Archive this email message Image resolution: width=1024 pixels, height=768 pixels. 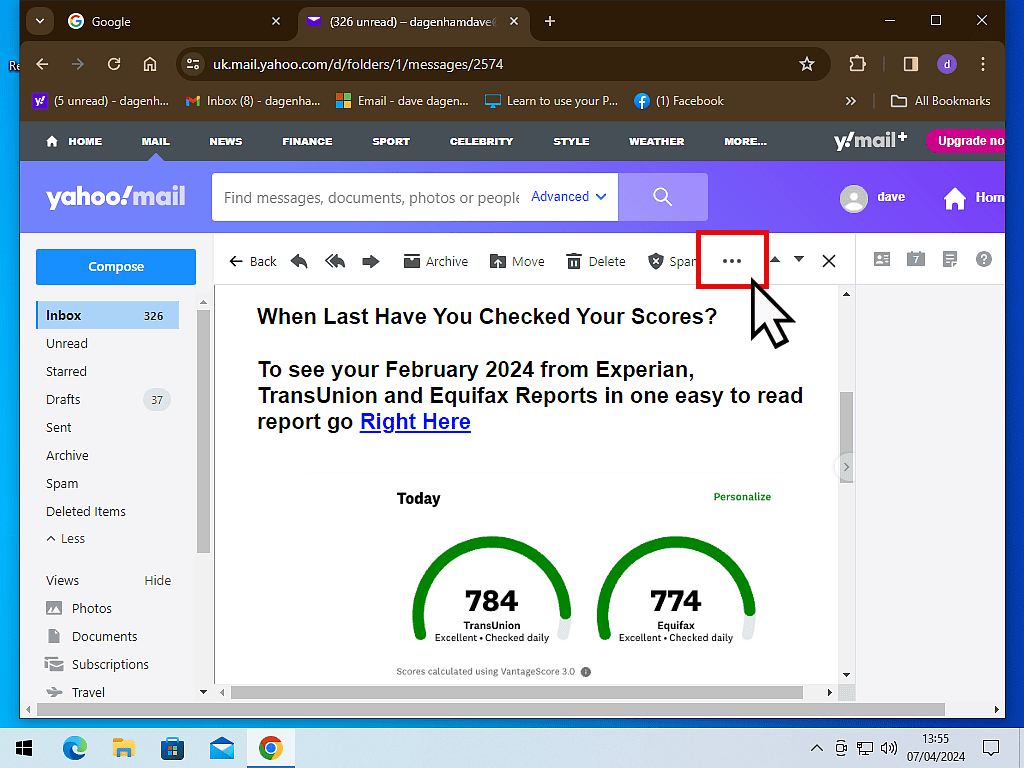435,261
